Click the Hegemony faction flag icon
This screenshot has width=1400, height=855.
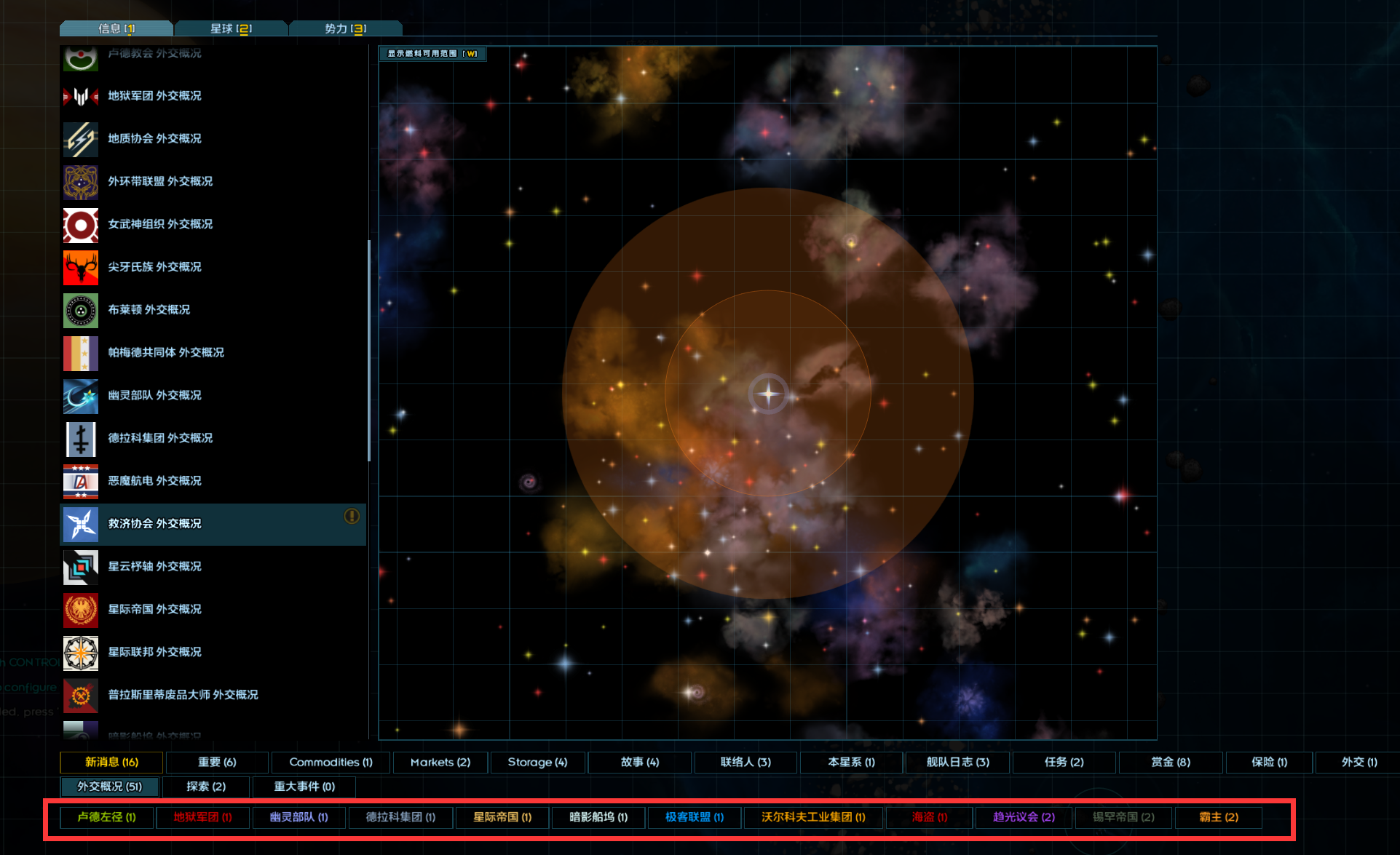click(81, 610)
